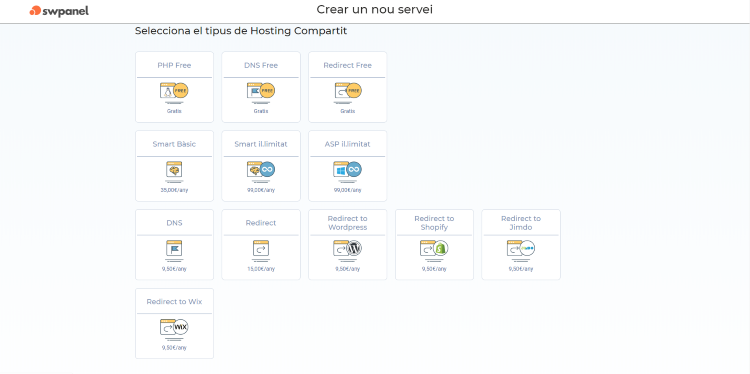
Task: Click the 35,00€/any price
Action: click(174, 190)
